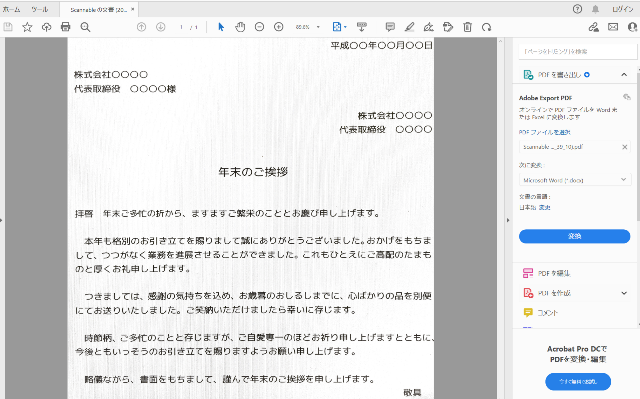Click the ログイン sign-in link

coord(622,9)
